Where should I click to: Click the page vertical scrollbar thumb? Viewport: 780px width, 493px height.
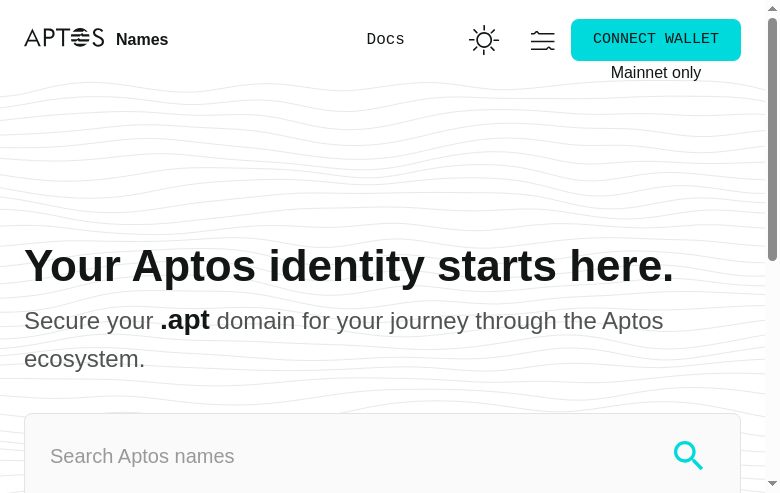click(x=772, y=139)
